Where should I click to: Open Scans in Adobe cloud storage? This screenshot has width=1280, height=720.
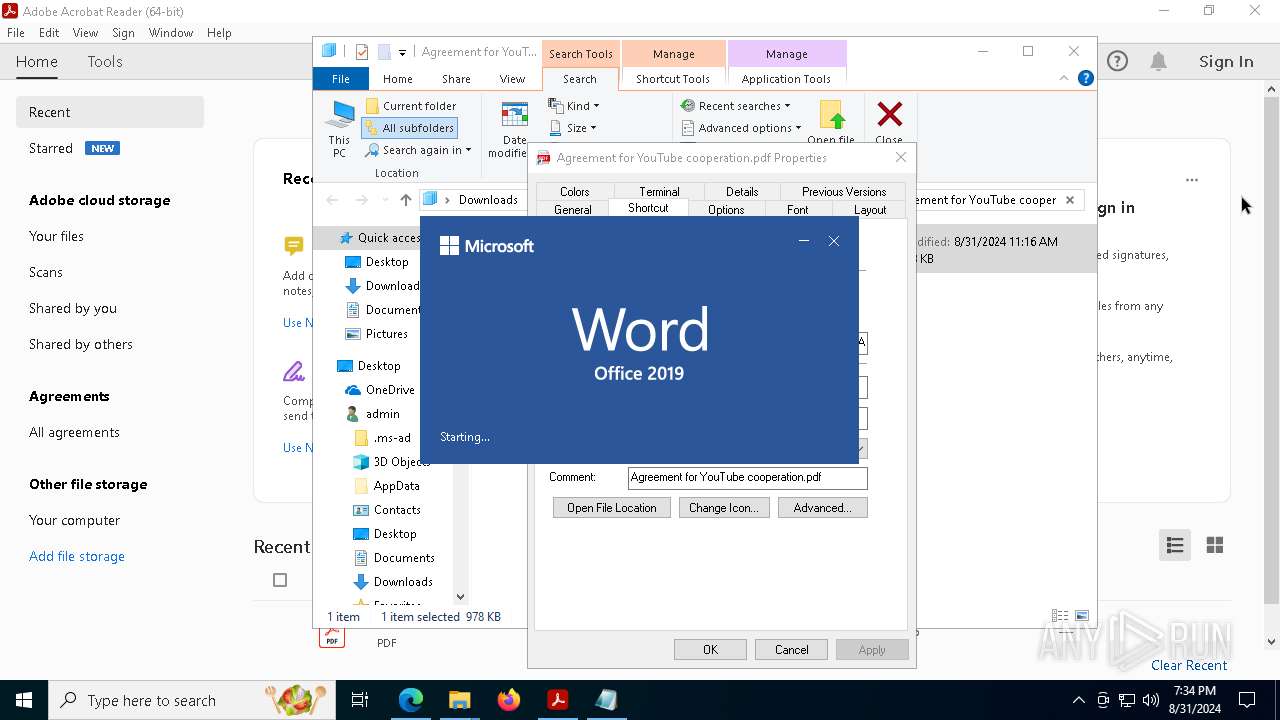pyautogui.click(x=46, y=272)
